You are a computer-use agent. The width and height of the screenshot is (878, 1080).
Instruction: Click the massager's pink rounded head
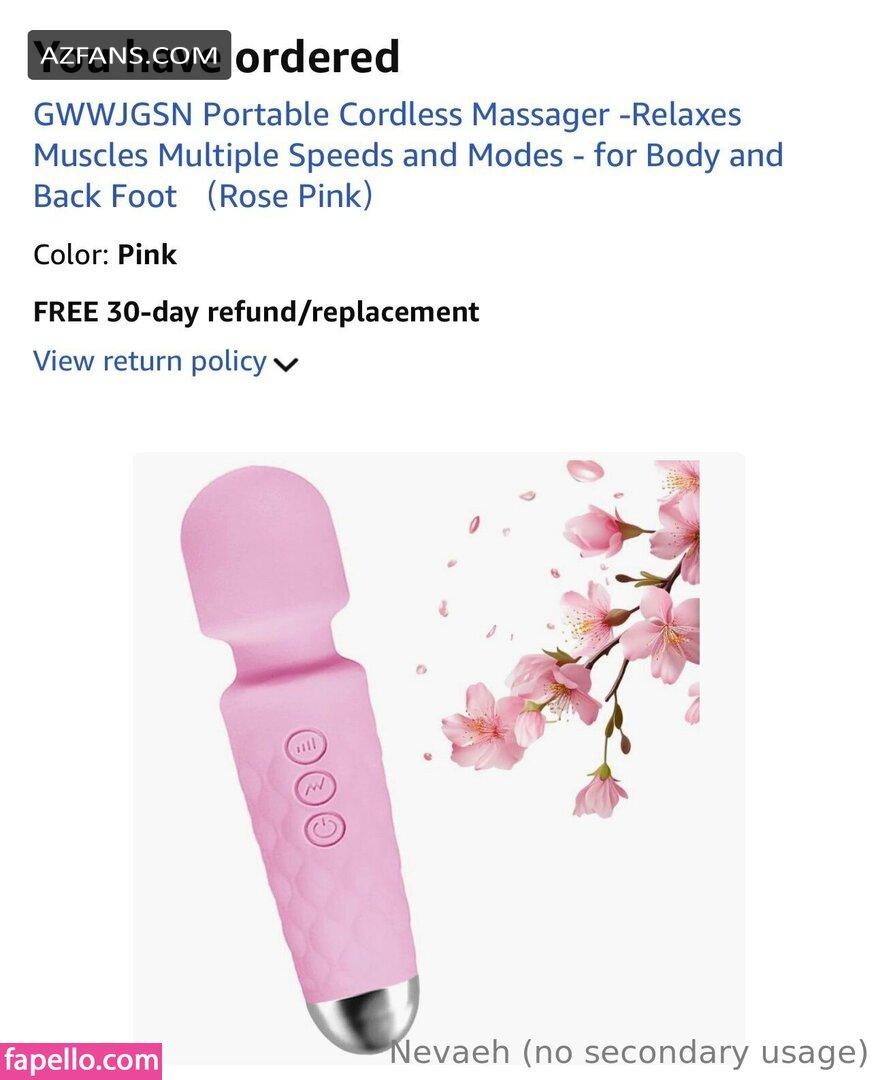(264, 551)
